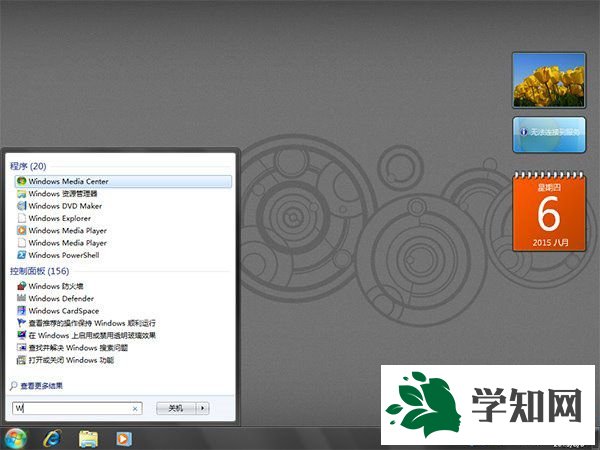Select the Windows 资源管理器 result text
Viewport: 600px width, 450px height.
(63, 194)
